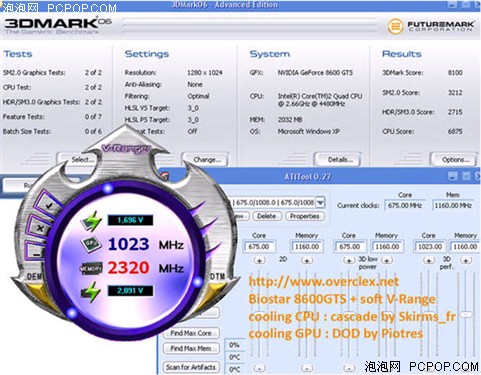
Task: Click the GPU chip icon in V-Ranger
Action: (91, 244)
